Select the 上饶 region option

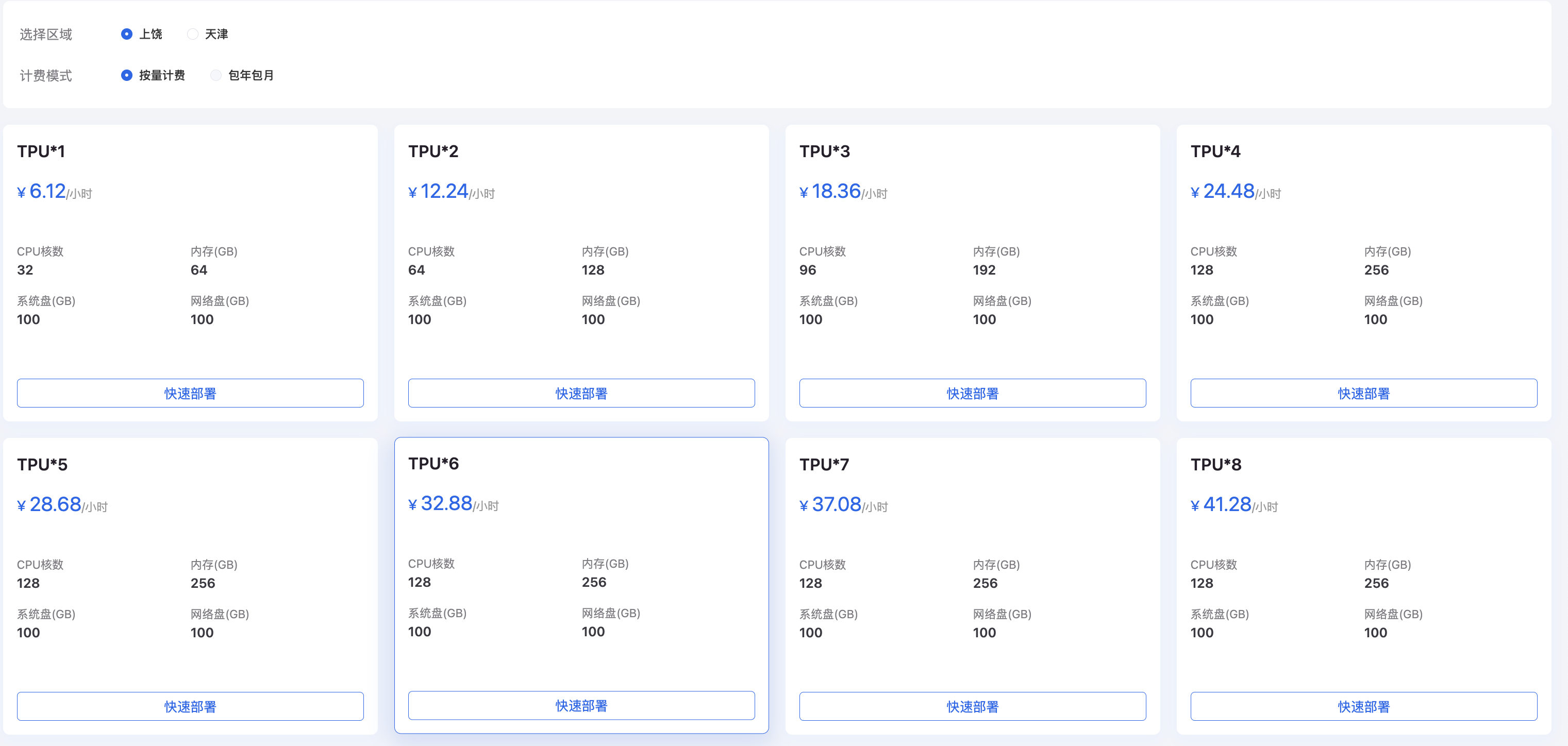126,34
